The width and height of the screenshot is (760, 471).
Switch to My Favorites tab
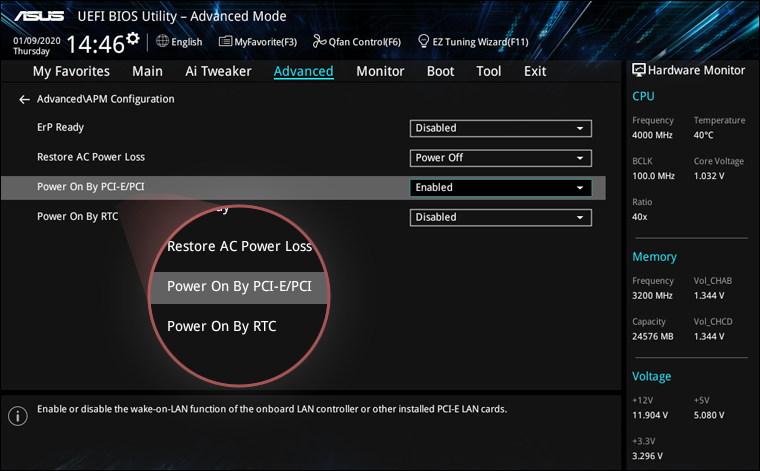click(x=71, y=71)
